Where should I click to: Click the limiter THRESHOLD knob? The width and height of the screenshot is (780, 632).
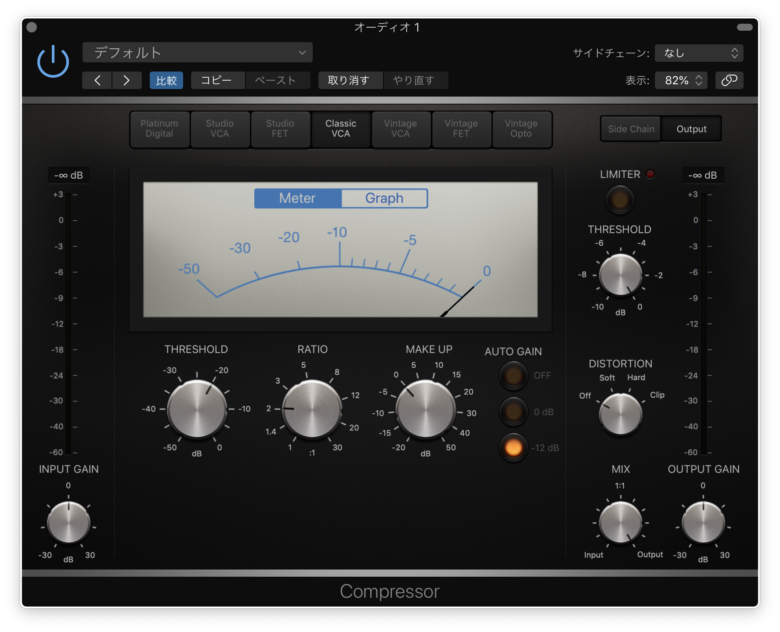620,275
